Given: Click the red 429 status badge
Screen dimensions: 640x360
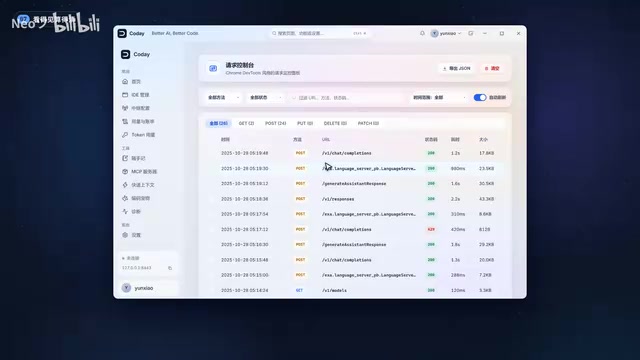Looking at the screenshot, I should 431,229.
